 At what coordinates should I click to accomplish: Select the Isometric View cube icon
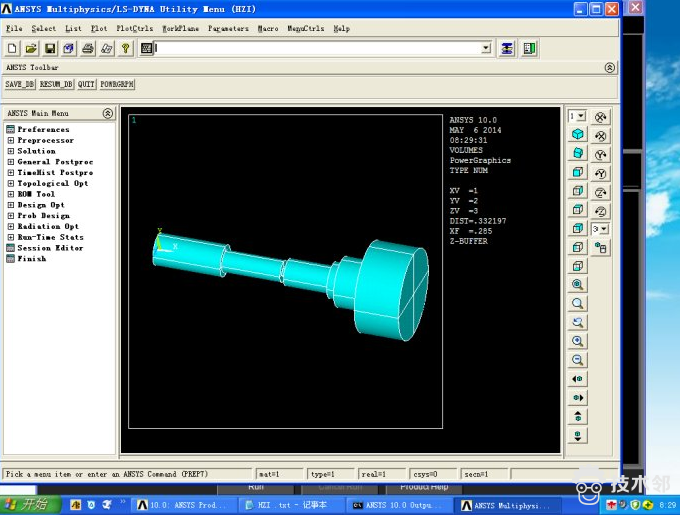(x=578, y=134)
